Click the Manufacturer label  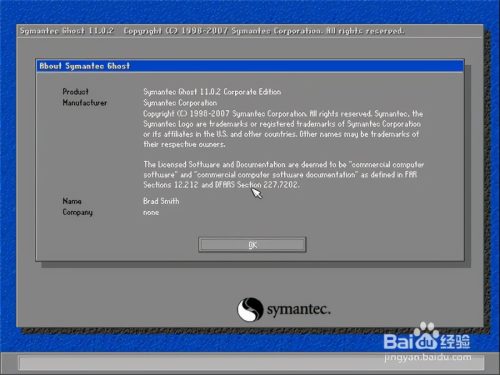tap(85, 103)
